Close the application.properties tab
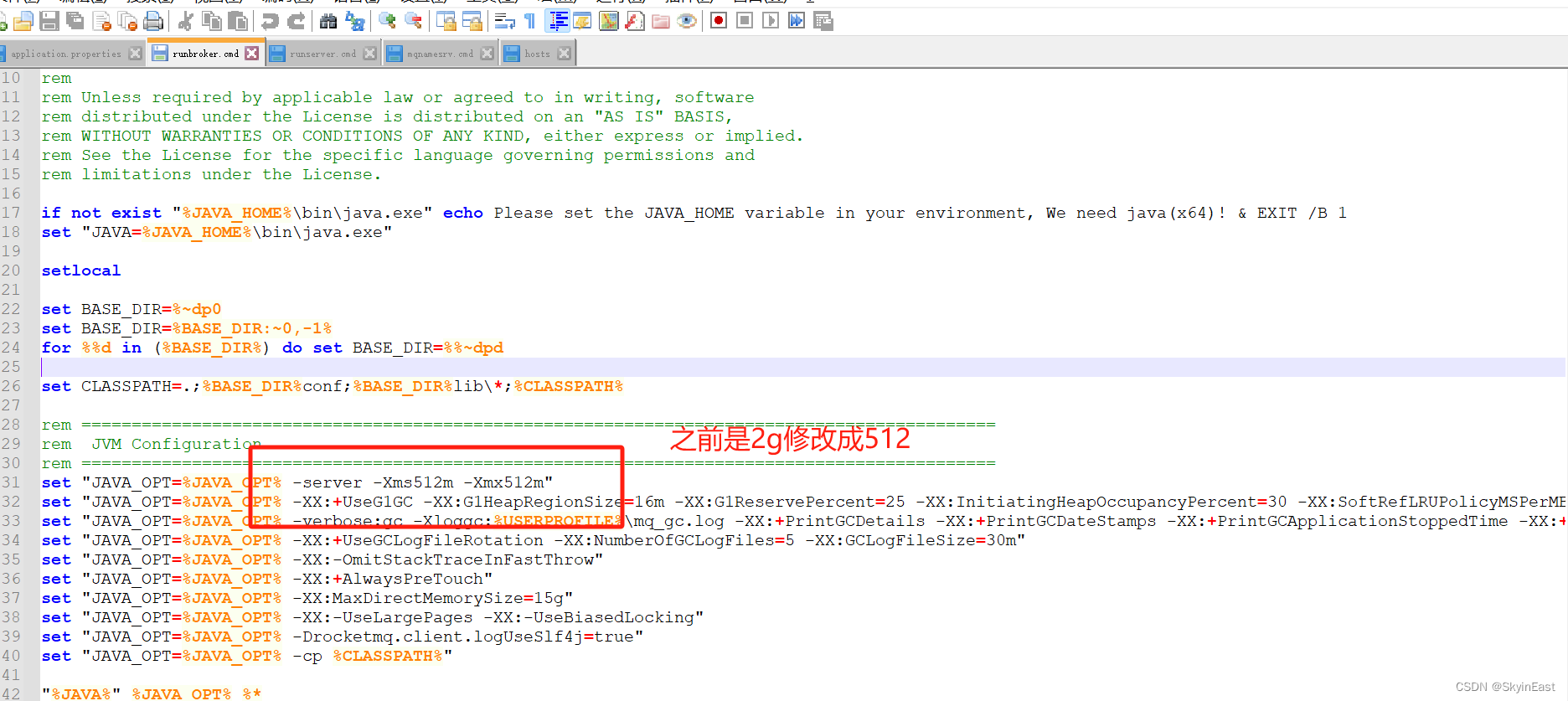This screenshot has height=701, width=1568. coord(135,54)
